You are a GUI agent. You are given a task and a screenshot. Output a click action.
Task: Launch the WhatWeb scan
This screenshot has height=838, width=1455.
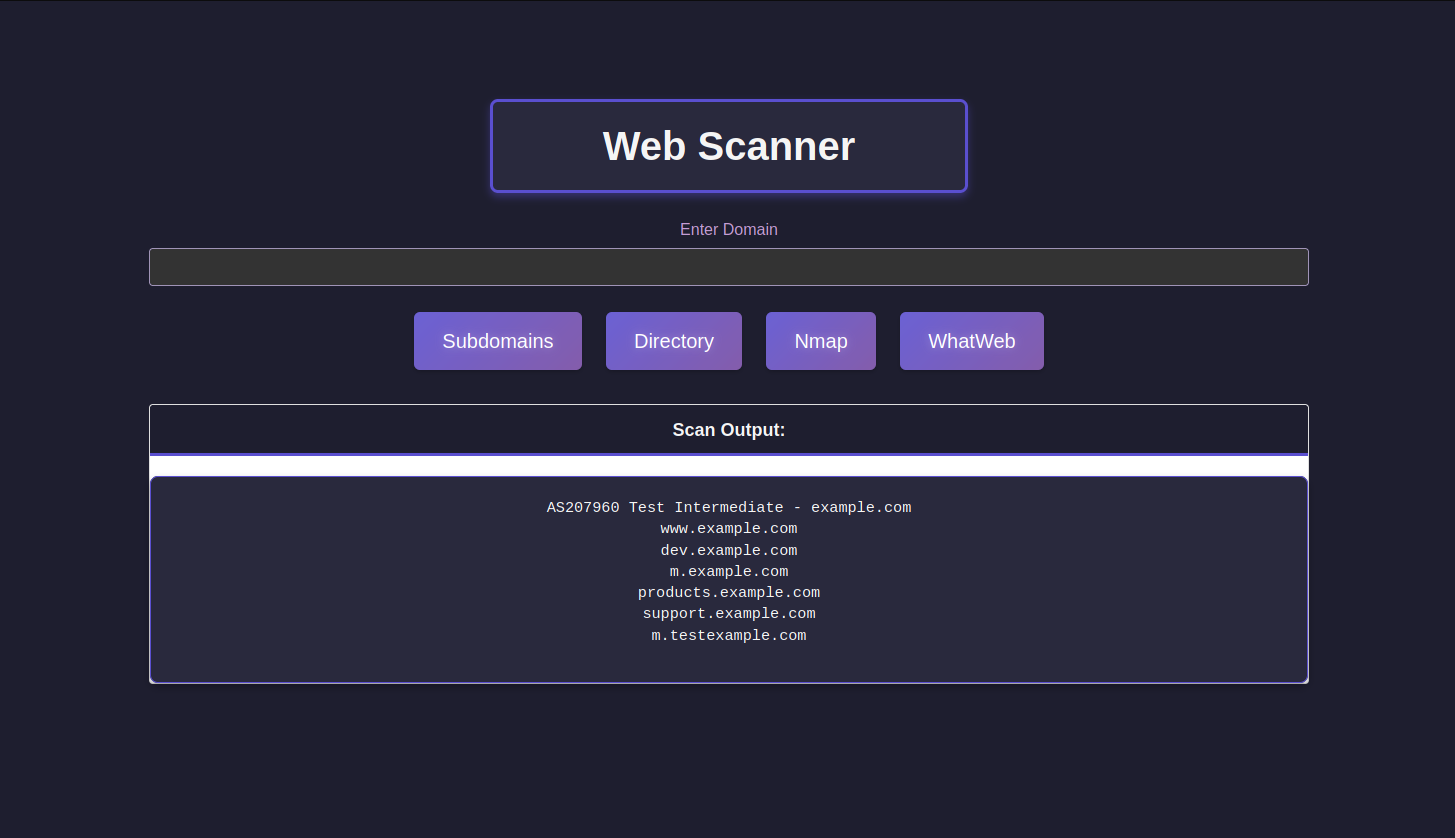tap(971, 341)
